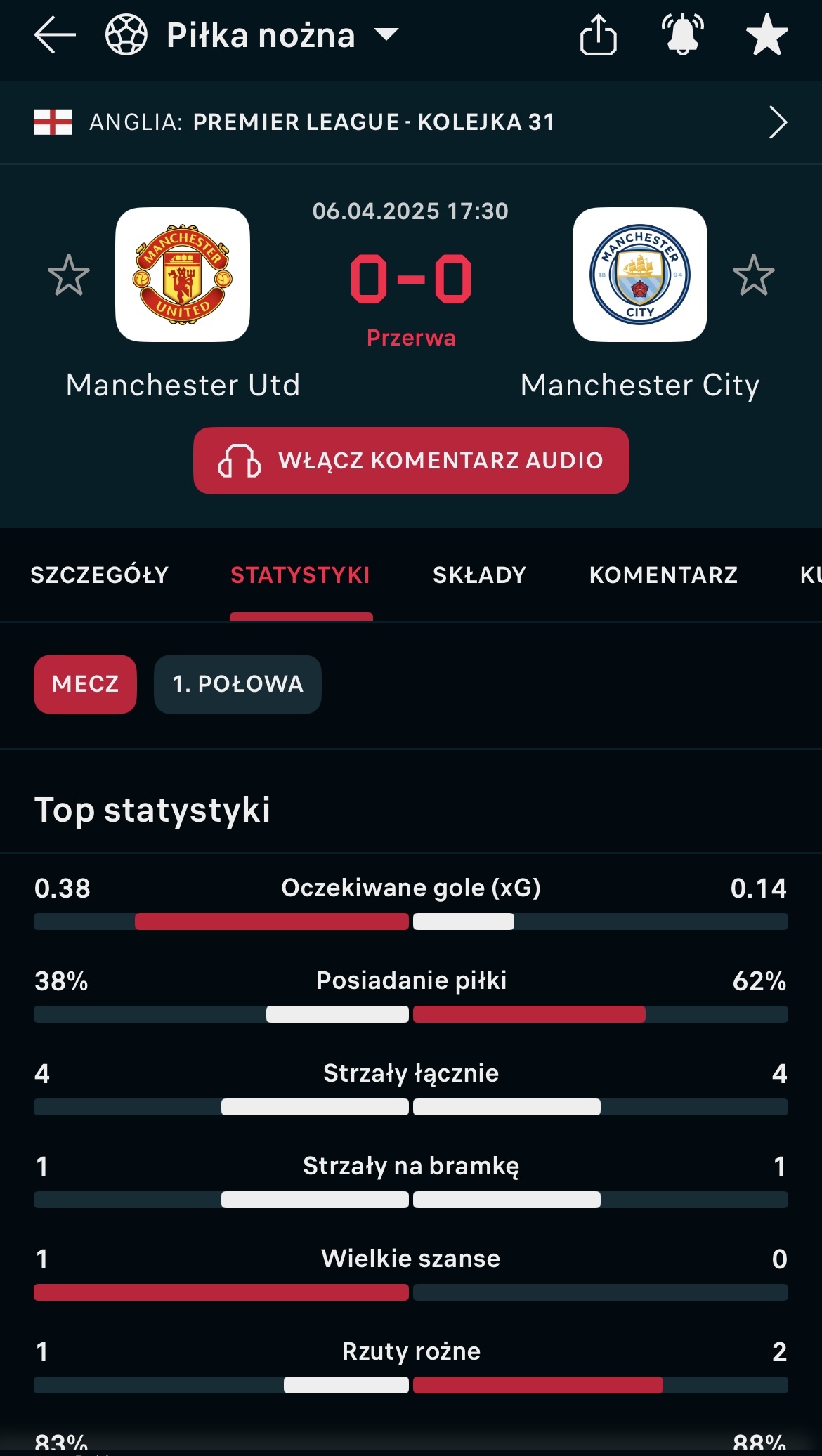
Task: Open the Manchester United crest
Action: point(183,275)
